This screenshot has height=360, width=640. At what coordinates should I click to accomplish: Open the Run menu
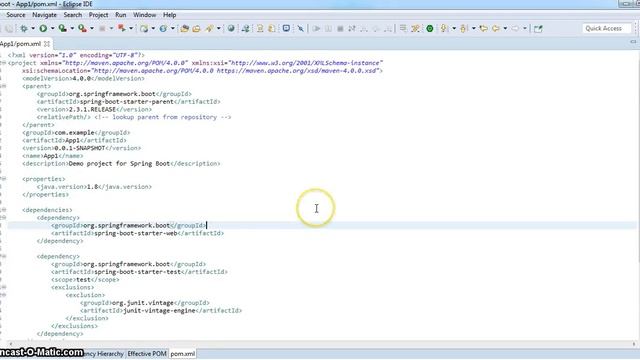121,15
